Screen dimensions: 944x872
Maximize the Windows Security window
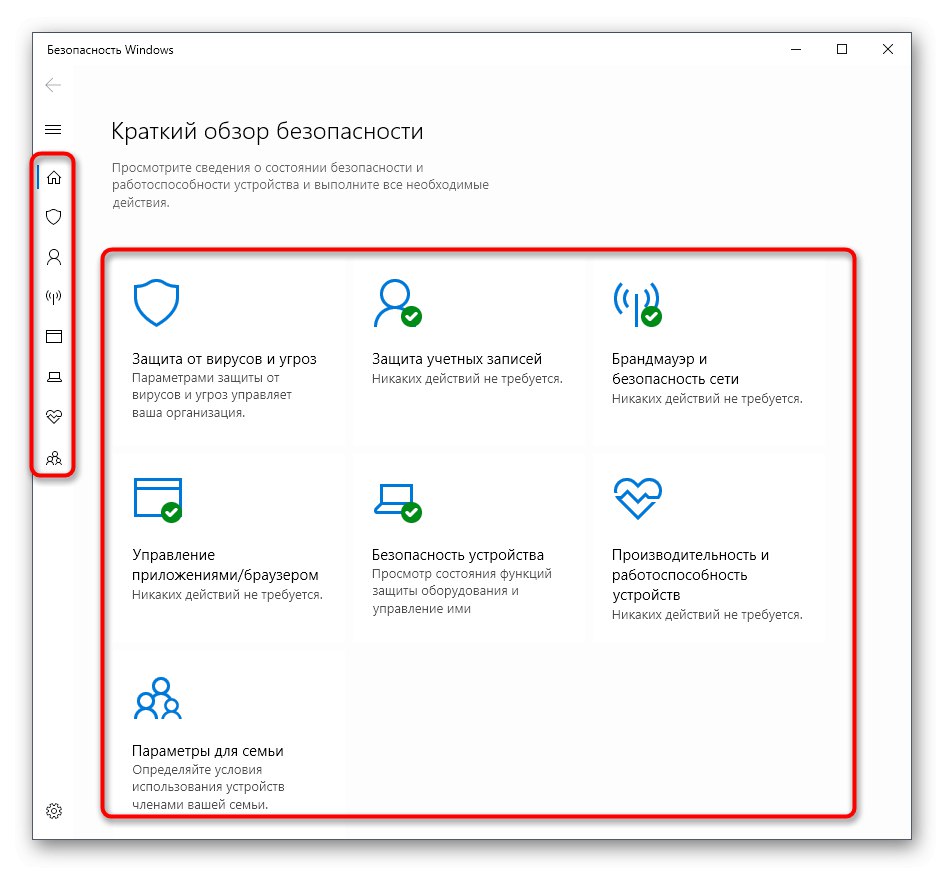842,49
